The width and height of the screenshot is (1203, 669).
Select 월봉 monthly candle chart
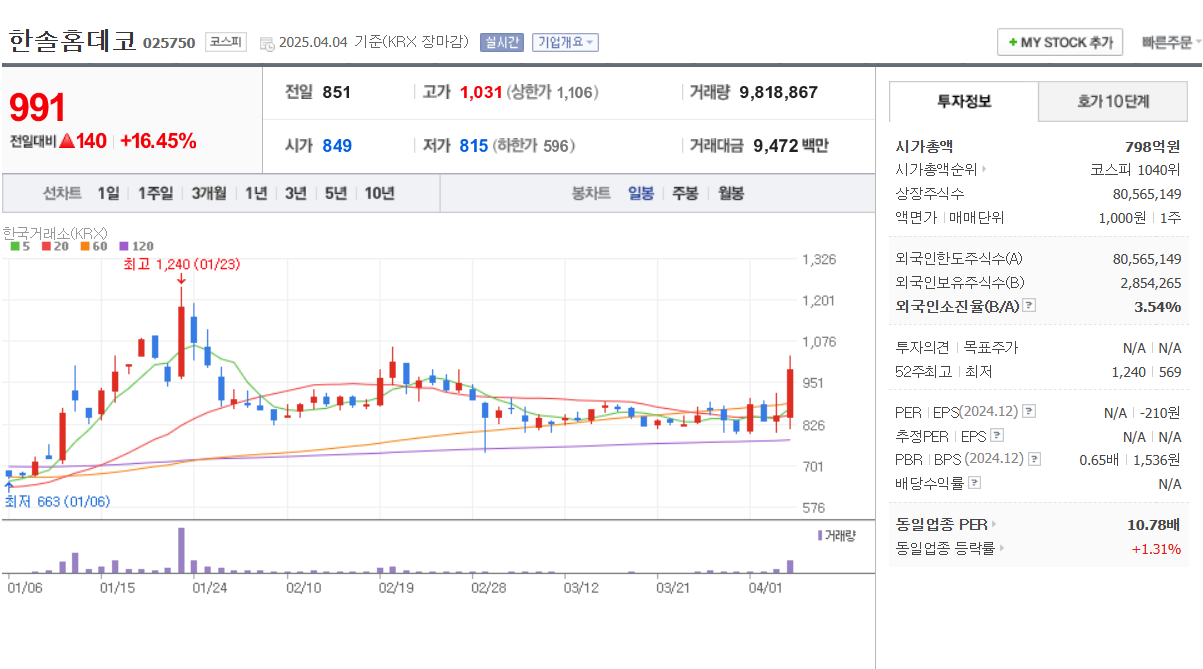coord(731,193)
